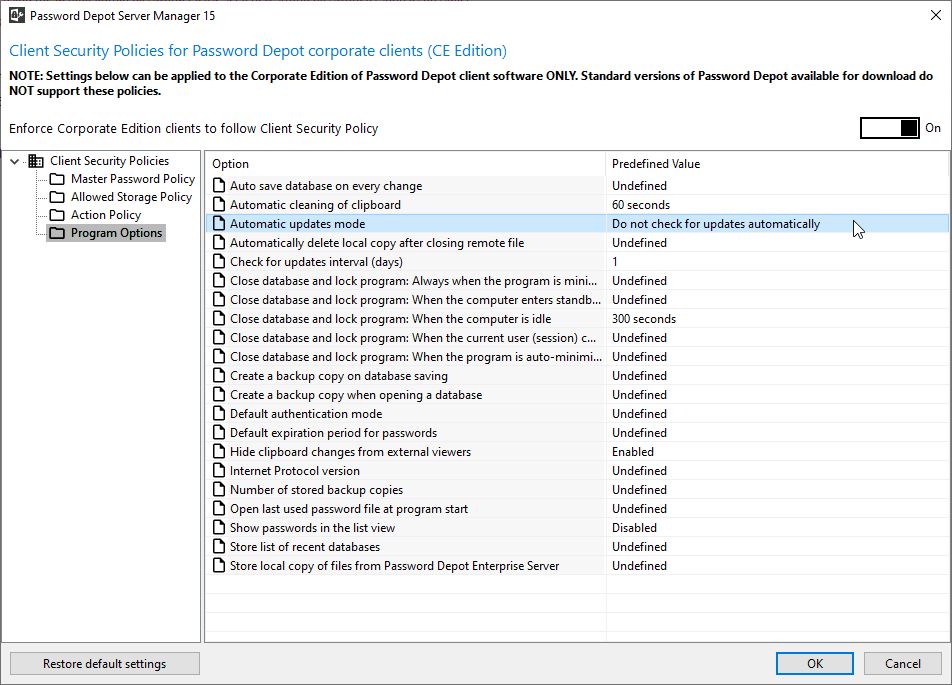Select 'Check for updates interval (days)' row

[577, 262]
